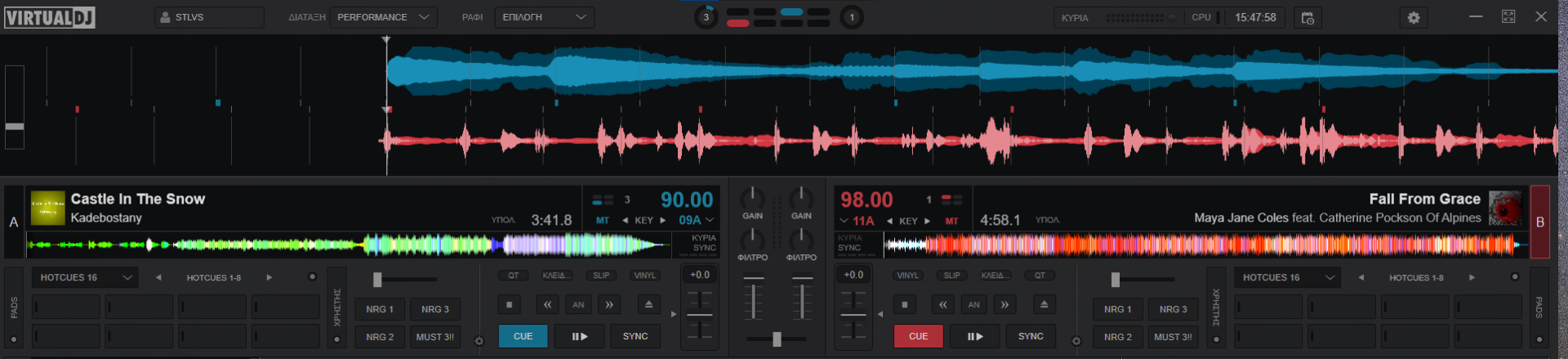
Task: Click deck B song overview waveform
Action: [1205, 244]
